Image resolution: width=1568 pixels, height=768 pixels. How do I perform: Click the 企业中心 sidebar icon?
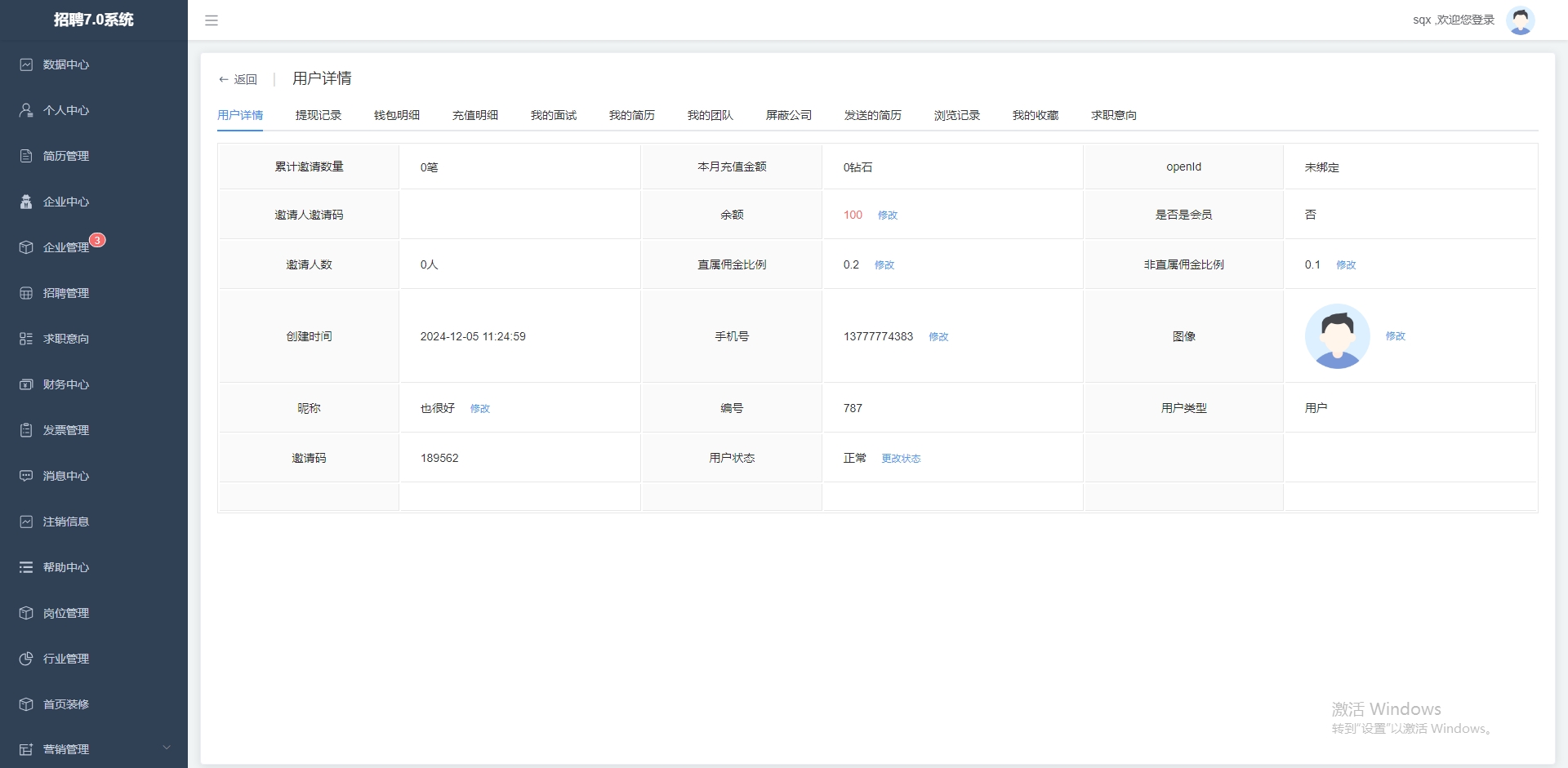(x=27, y=202)
